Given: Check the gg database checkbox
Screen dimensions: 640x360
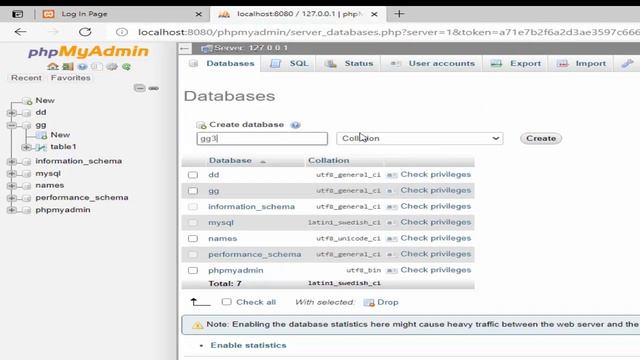Looking at the screenshot, I should click(x=193, y=191).
